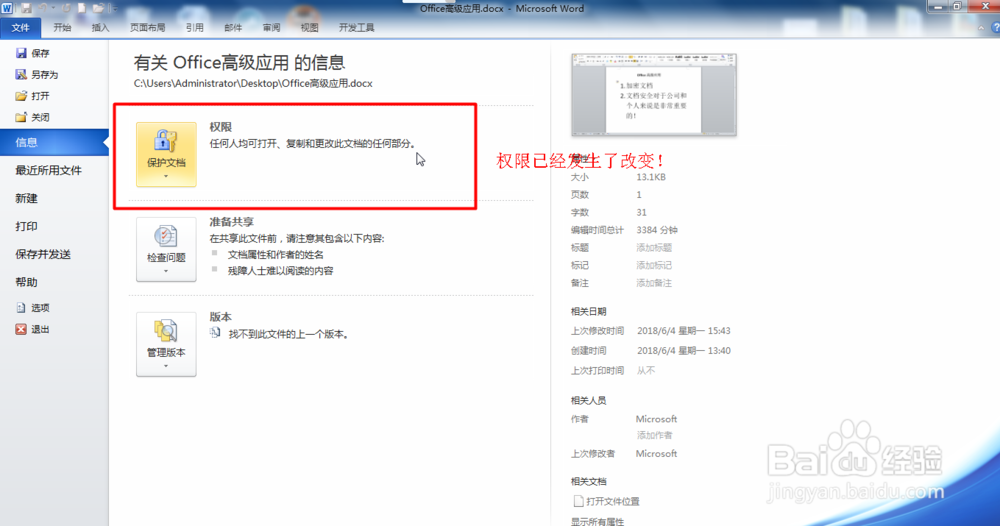Viewport: 1000px width, 526px height.
Task: Click the Save (保存) icon in sidebar
Action: [21, 54]
